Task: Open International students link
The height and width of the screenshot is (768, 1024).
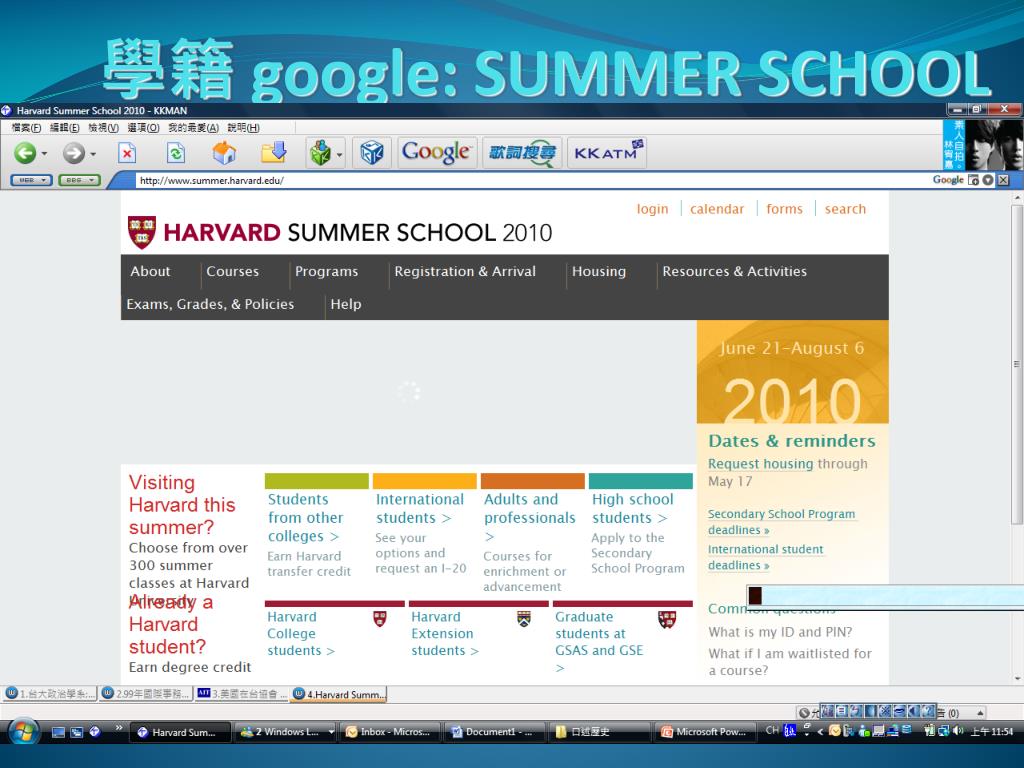Action: click(420, 508)
